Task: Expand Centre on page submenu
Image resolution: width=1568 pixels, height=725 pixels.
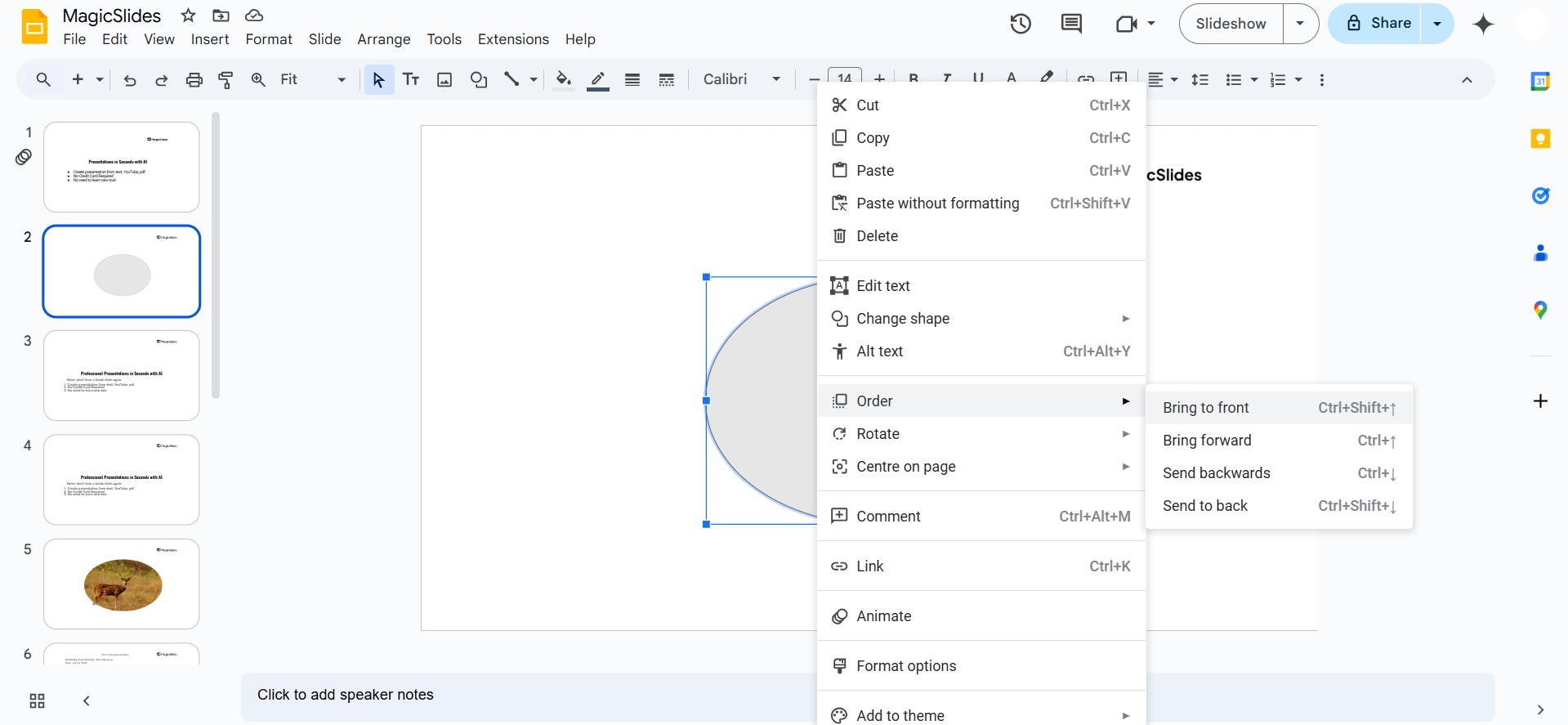Action: 981,467
